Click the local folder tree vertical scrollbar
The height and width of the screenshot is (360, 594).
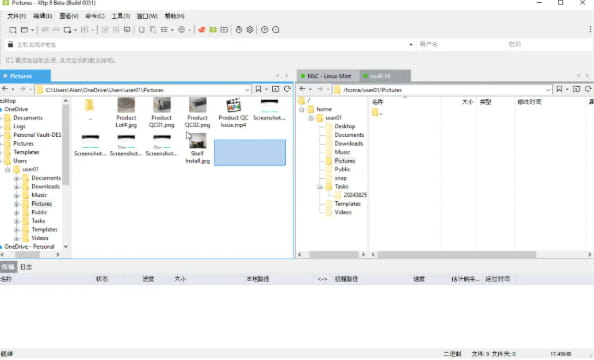click(x=66, y=144)
